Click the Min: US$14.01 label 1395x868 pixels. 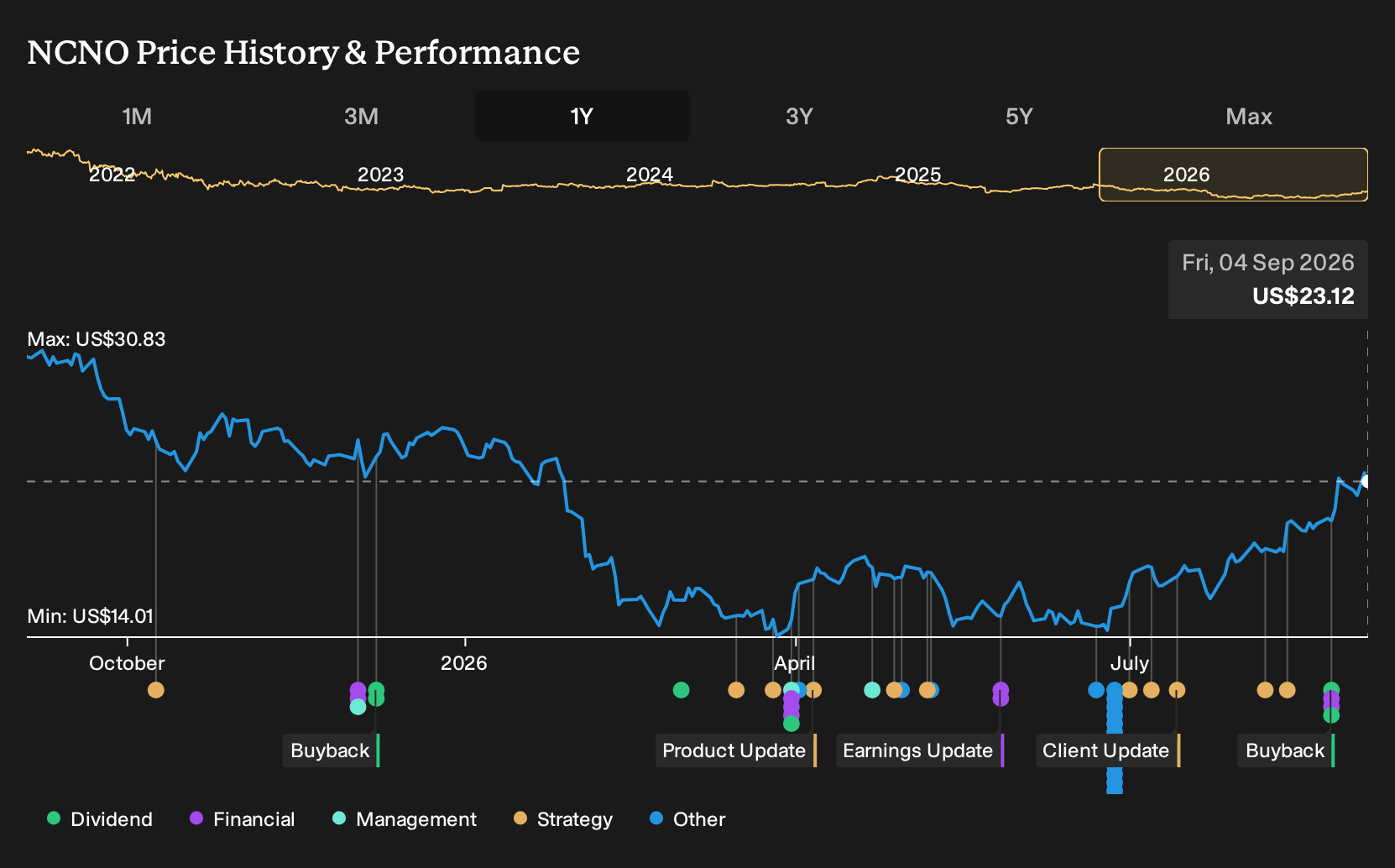pos(91,616)
